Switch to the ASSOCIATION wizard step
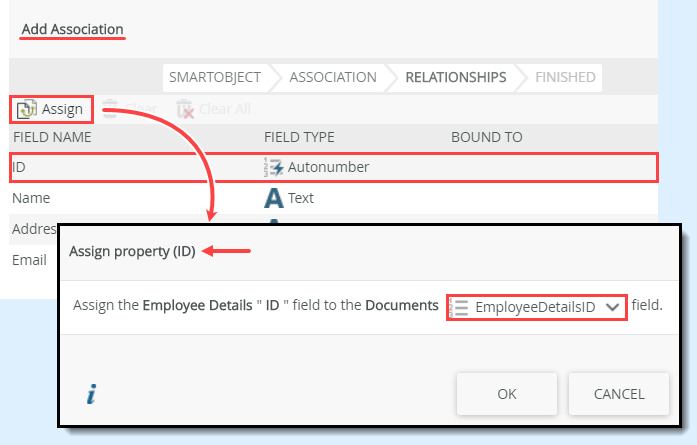The image size is (697, 445). (332, 77)
